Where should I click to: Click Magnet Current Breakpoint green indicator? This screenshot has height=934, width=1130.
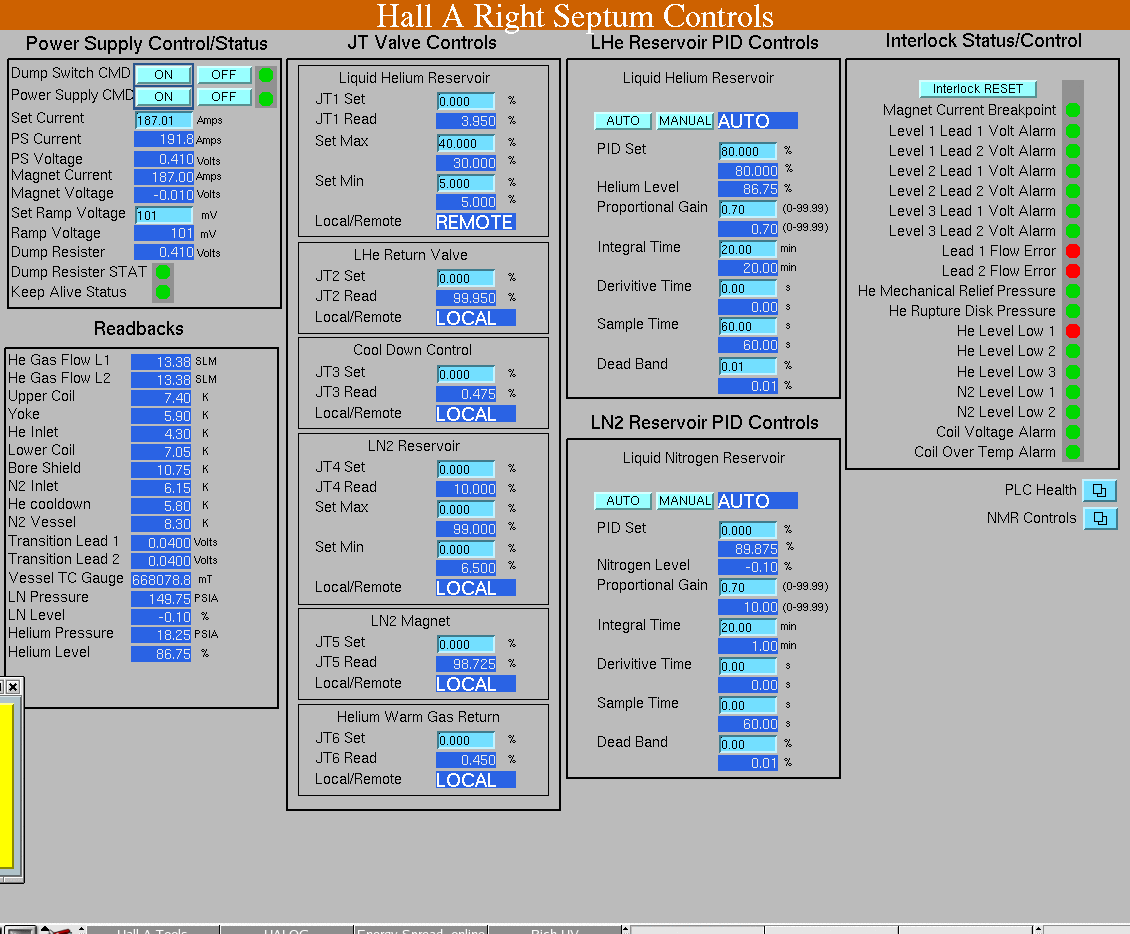coord(1072,110)
